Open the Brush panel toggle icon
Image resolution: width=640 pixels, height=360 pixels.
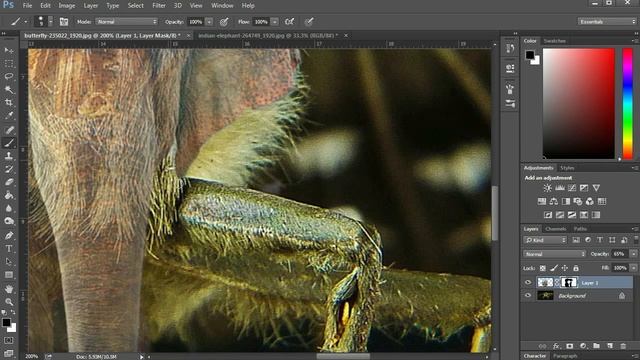pyautogui.click(x=64, y=22)
